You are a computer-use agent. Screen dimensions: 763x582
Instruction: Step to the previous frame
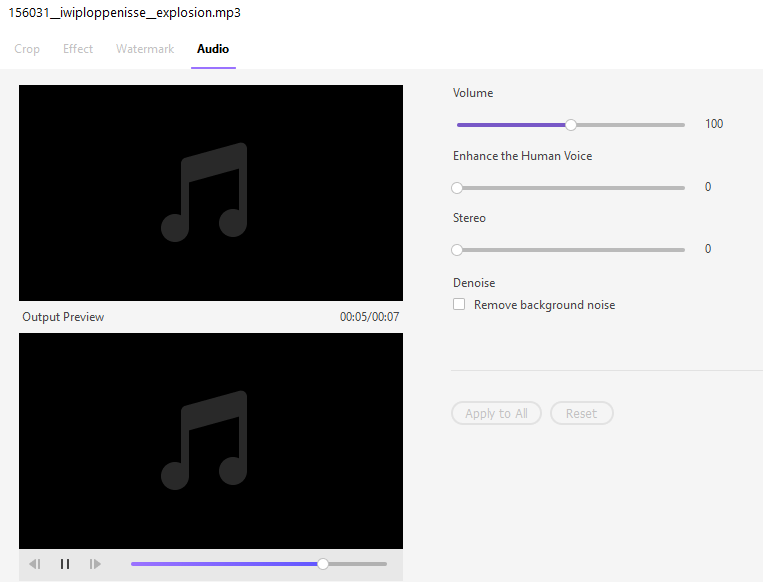pos(35,564)
